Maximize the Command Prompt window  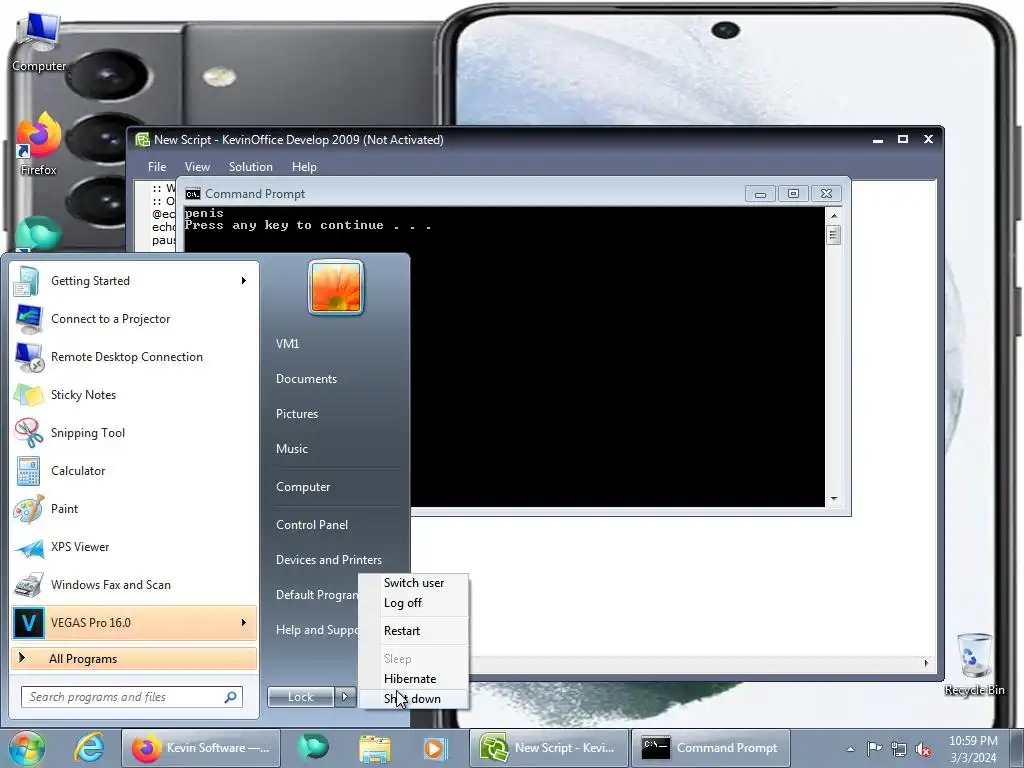(x=793, y=194)
